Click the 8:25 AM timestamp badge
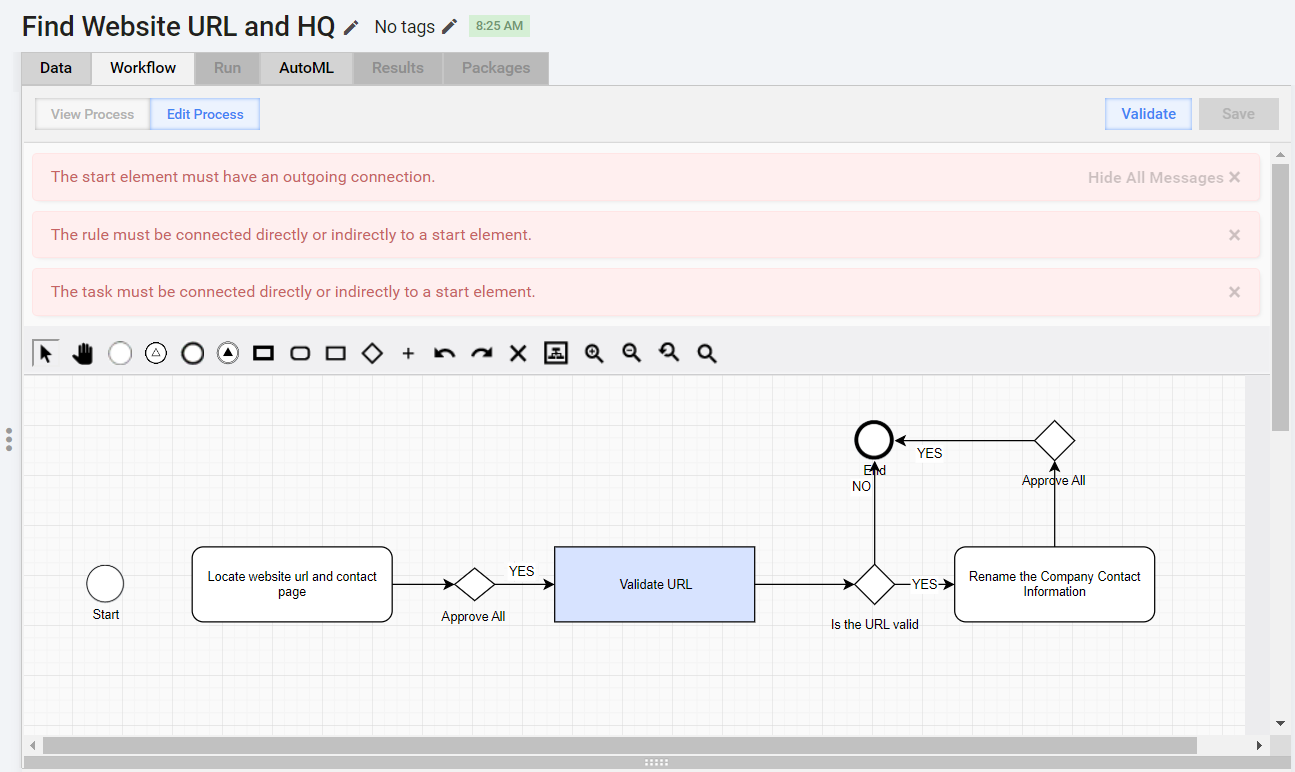This screenshot has width=1295, height=772. click(499, 26)
